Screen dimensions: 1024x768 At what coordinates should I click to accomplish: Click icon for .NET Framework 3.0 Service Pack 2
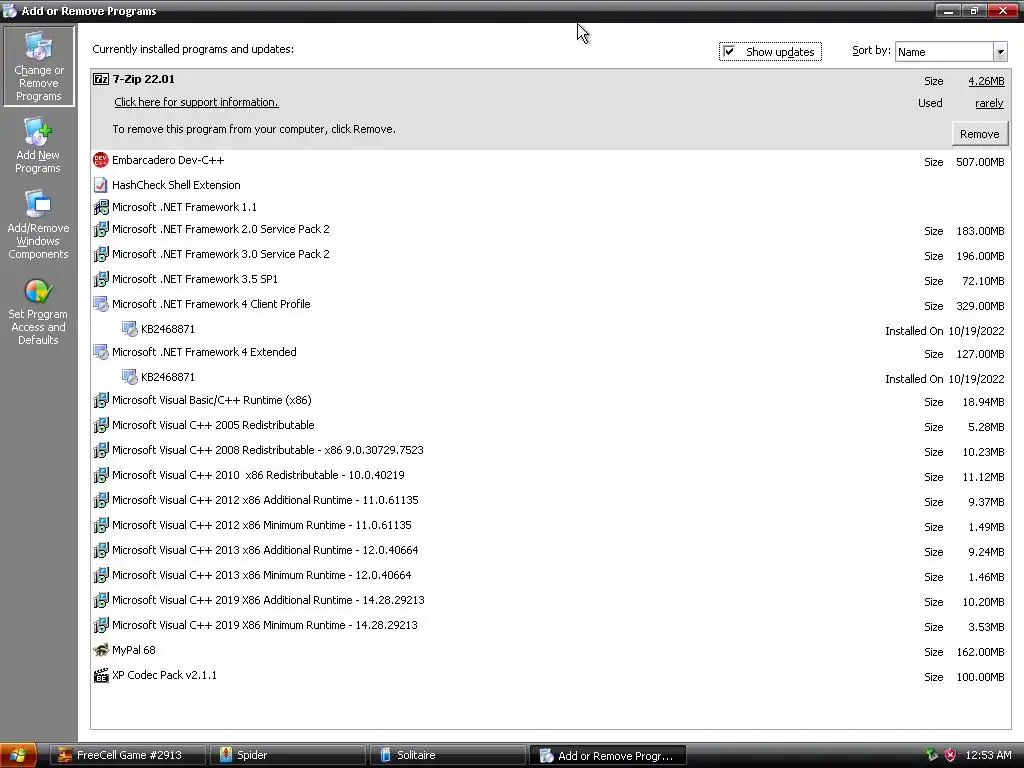(x=101, y=255)
